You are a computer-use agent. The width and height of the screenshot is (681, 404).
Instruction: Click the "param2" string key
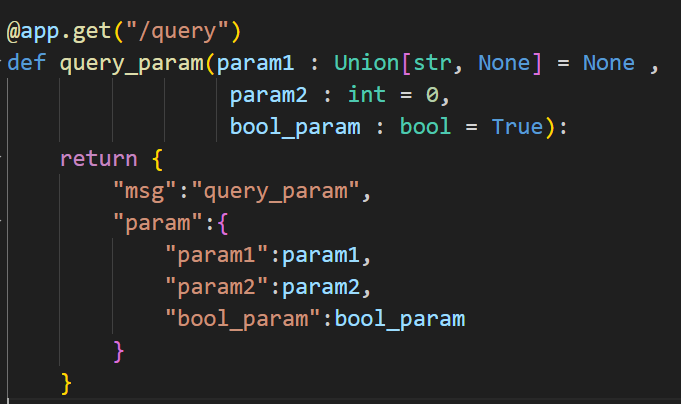point(216,287)
